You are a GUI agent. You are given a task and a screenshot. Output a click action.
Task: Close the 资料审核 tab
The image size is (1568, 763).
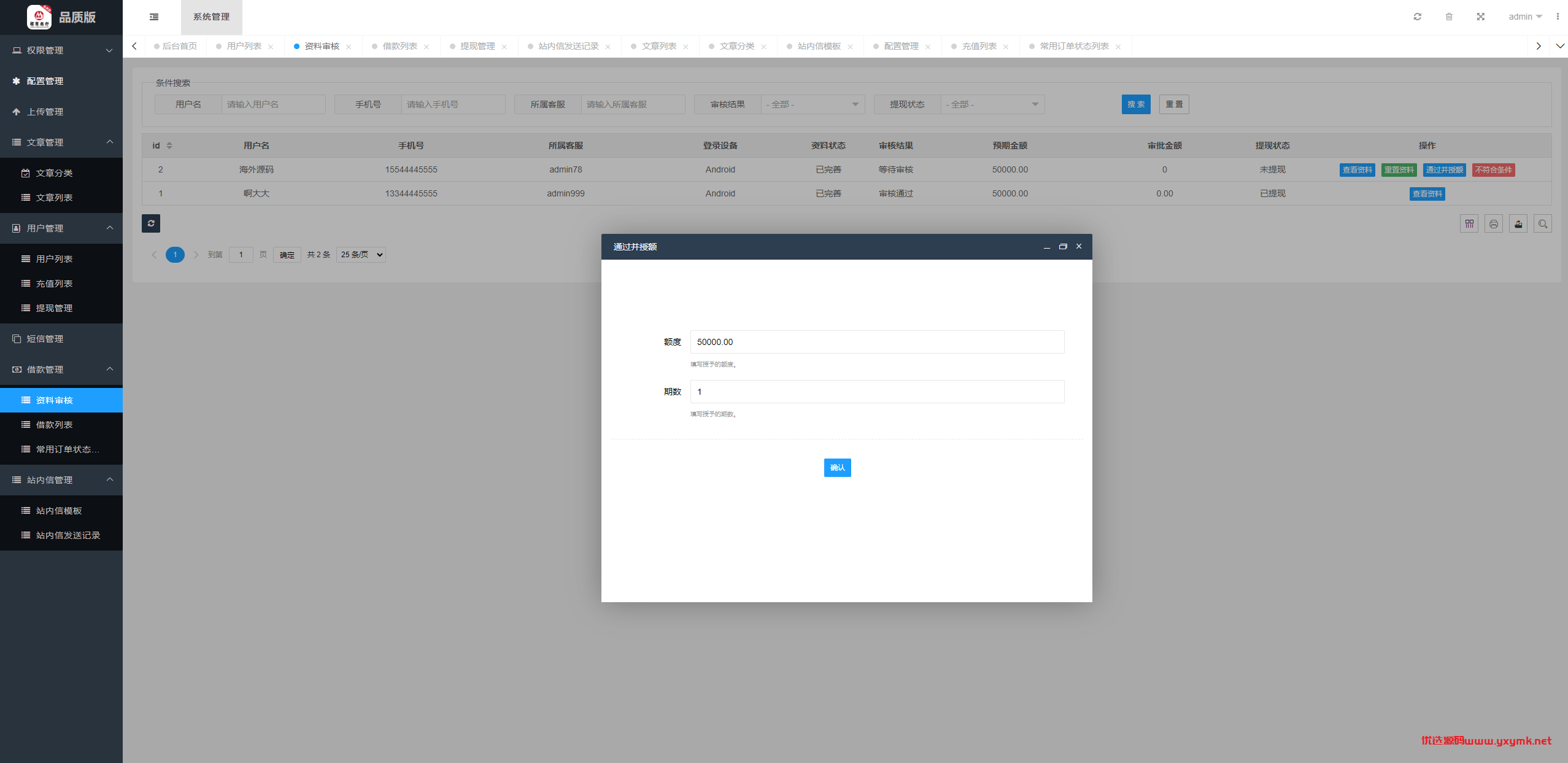[349, 47]
